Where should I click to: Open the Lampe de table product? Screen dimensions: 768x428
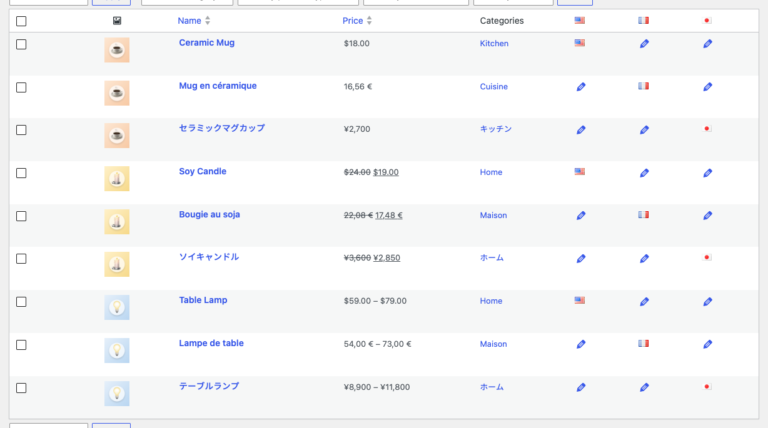(x=211, y=343)
